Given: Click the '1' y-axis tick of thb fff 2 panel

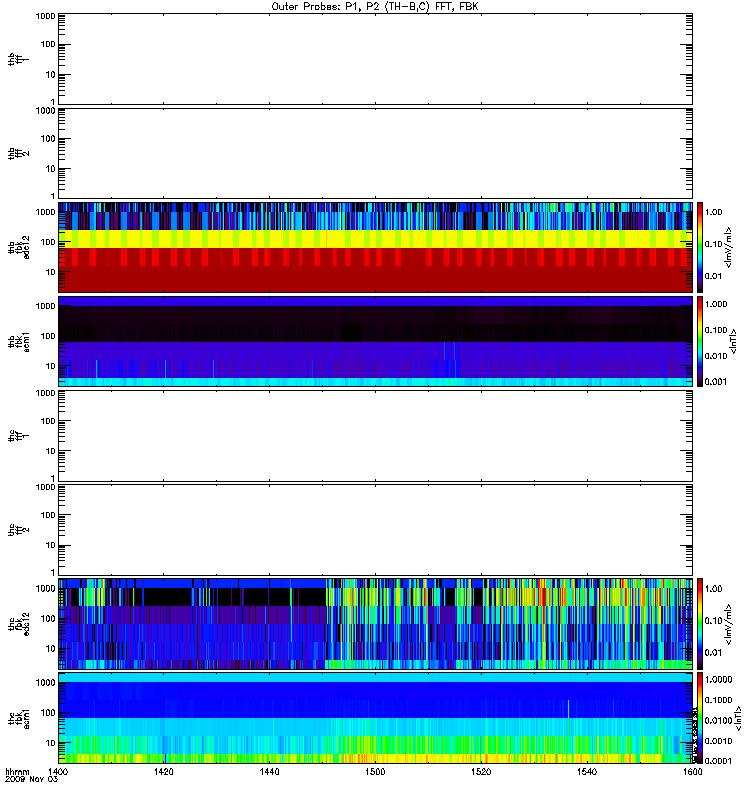Looking at the screenshot, I should (x=53, y=196).
